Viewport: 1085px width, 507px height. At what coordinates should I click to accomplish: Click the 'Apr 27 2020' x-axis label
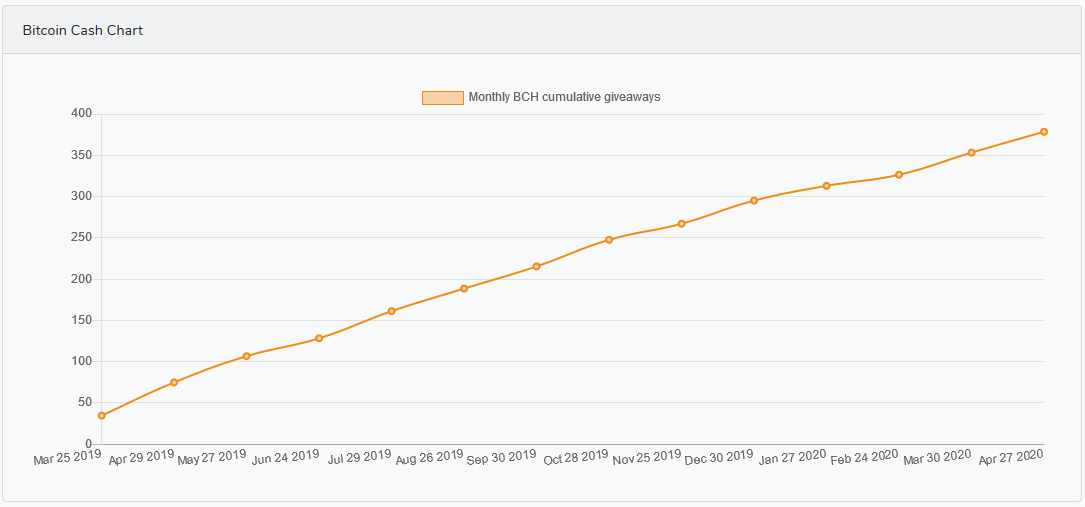coord(1010,458)
